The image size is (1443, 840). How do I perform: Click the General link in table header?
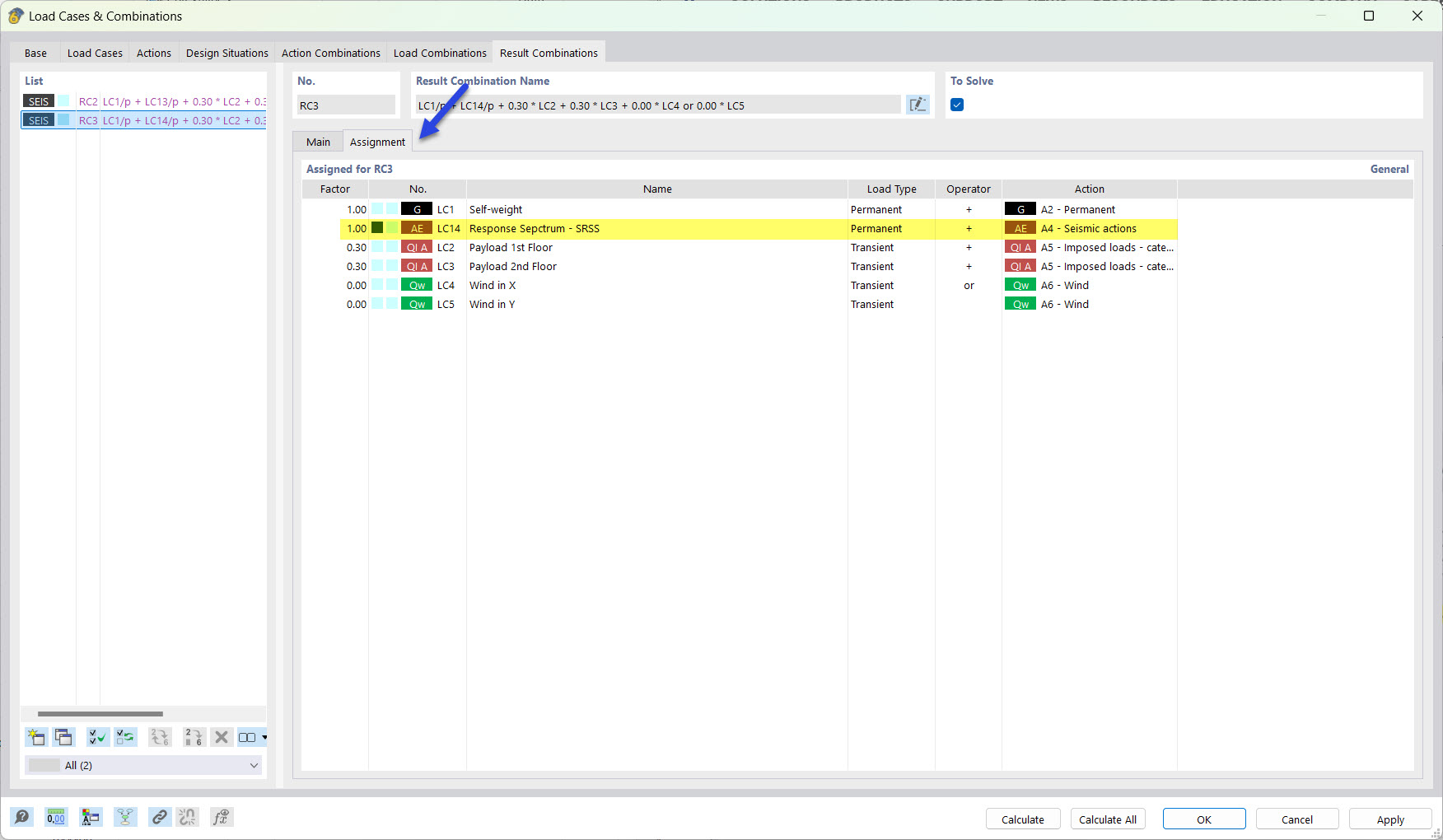tap(1389, 169)
